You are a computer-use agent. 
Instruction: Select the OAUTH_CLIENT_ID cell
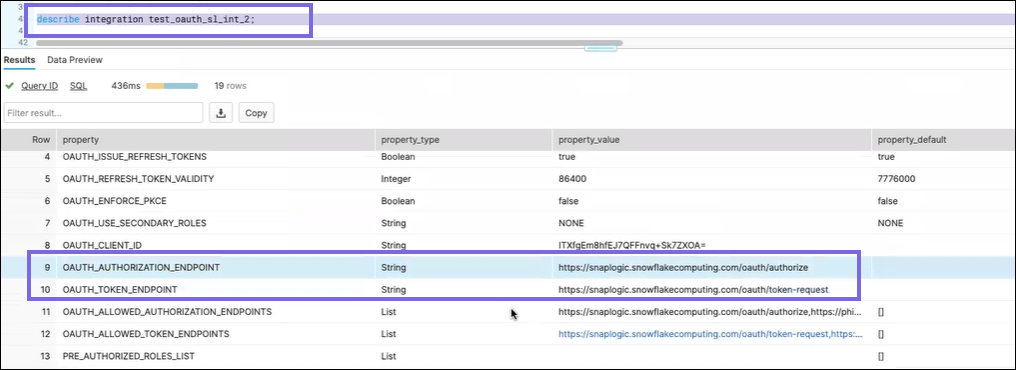tap(102, 245)
